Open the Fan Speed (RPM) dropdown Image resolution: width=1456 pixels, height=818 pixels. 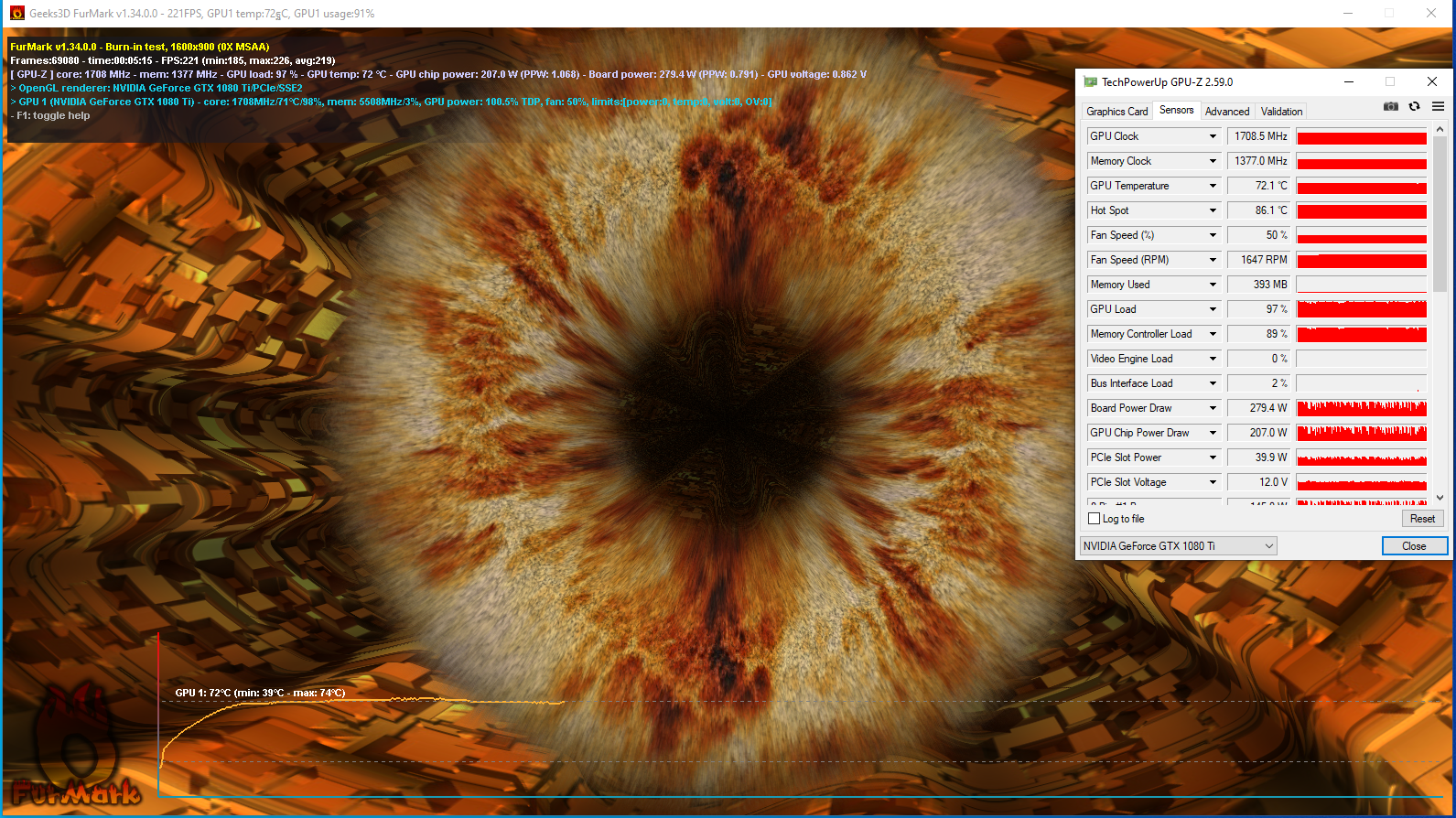click(x=1213, y=260)
